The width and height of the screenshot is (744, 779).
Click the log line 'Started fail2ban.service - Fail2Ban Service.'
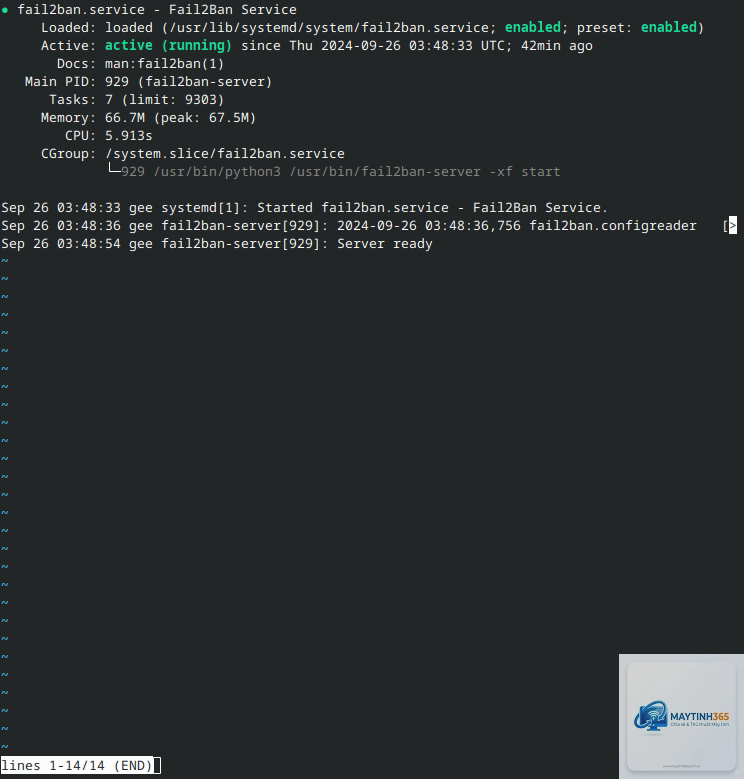[x=432, y=208]
